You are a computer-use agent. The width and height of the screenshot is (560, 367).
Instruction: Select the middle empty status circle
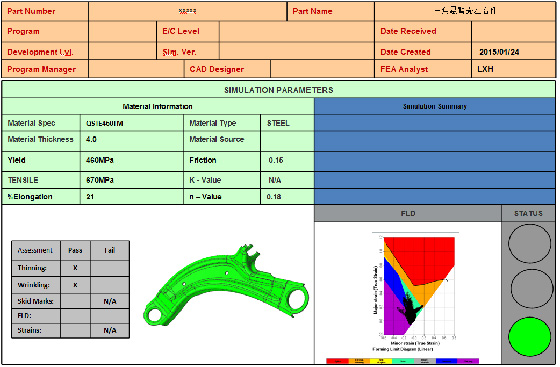click(x=531, y=289)
